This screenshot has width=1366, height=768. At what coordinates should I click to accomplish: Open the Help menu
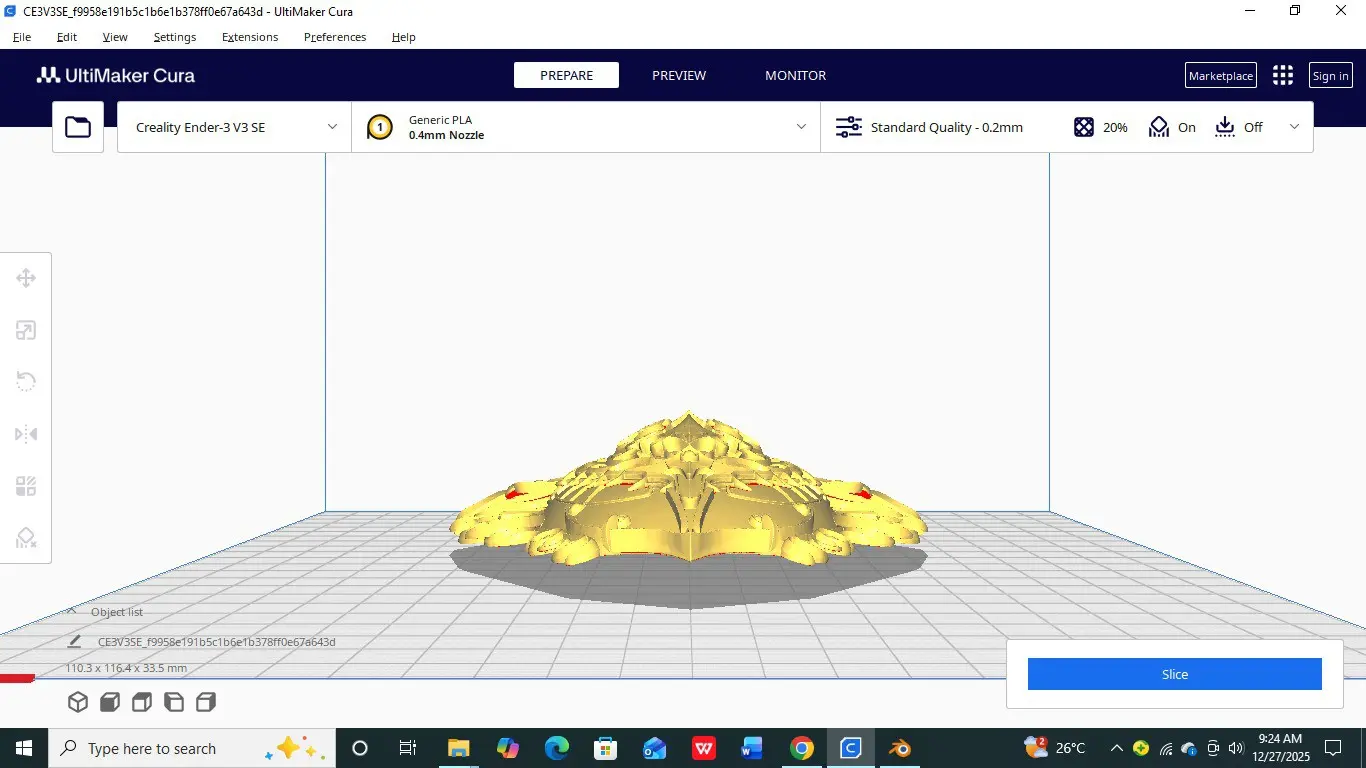pos(403,37)
